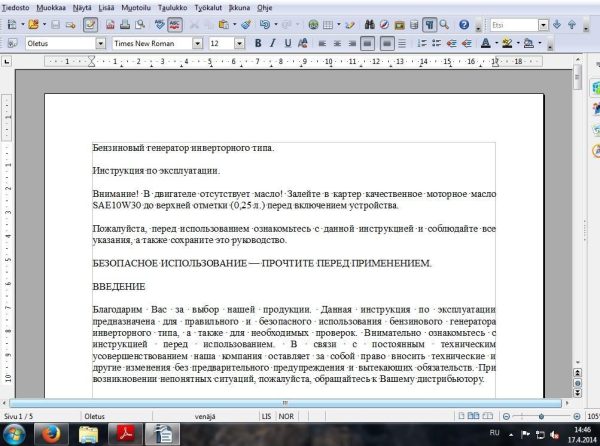Click the Save document icon
Viewport: 600px width, 446px height.
pos(56,25)
